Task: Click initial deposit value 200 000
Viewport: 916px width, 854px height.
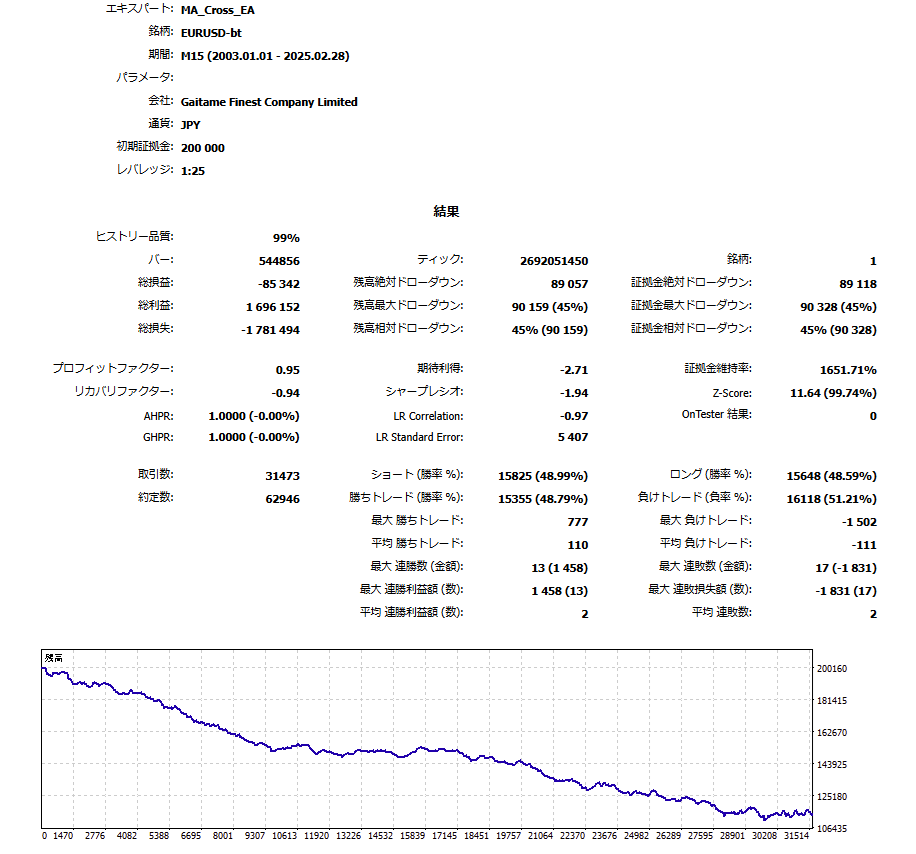Action: [203, 148]
